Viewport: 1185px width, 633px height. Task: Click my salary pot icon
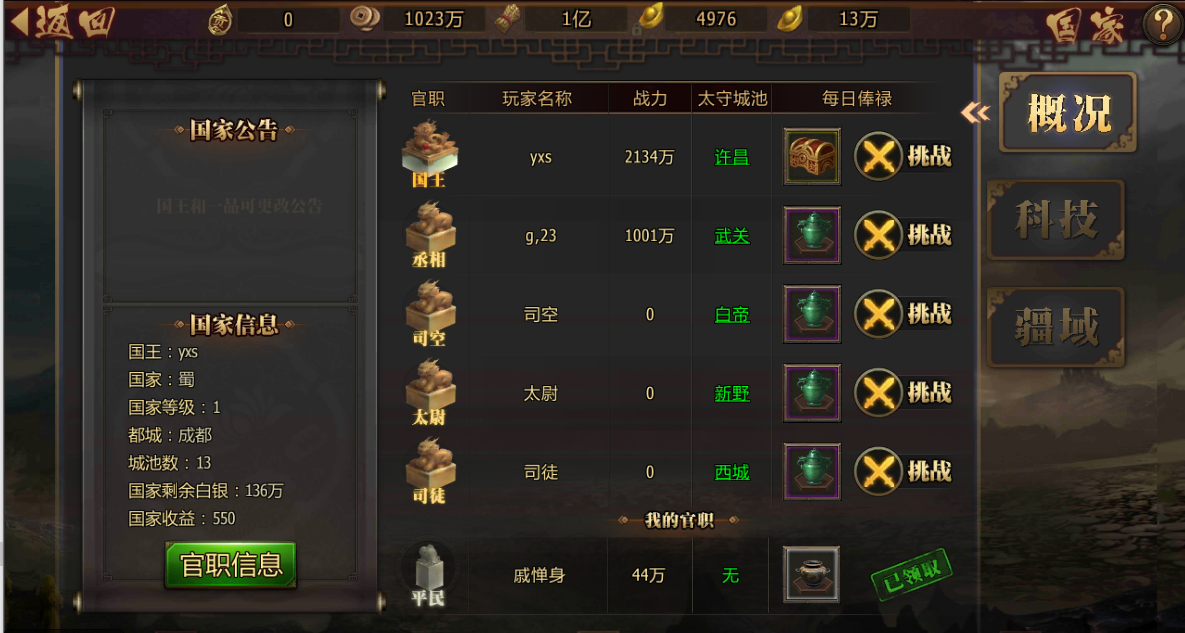[811, 575]
